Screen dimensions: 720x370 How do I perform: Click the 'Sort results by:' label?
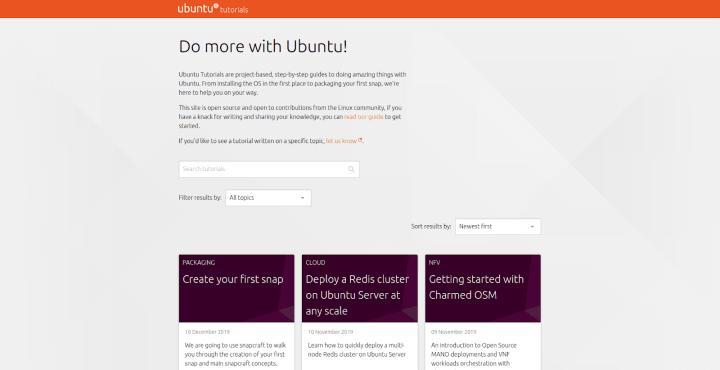(431, 226)
